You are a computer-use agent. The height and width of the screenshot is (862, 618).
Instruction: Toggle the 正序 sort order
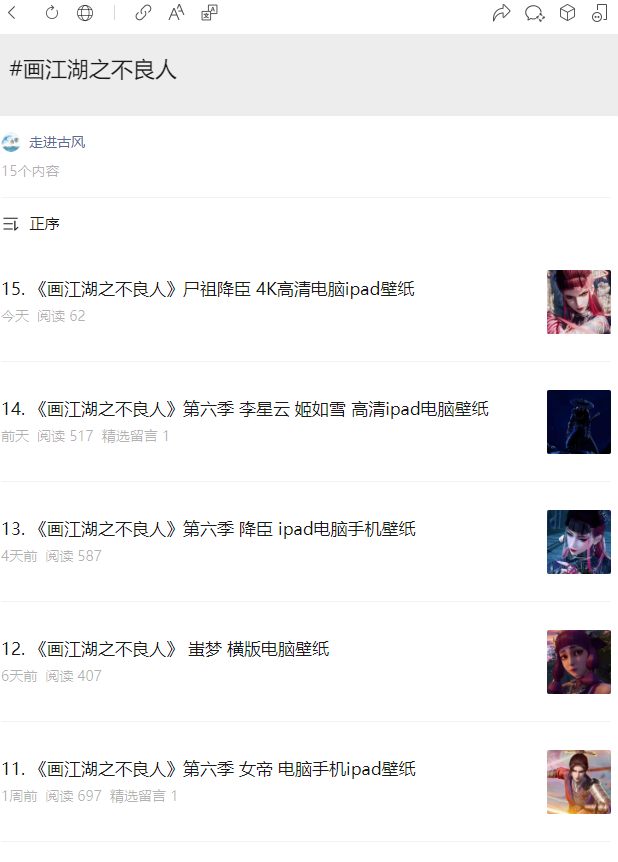[x=31, y=224]
